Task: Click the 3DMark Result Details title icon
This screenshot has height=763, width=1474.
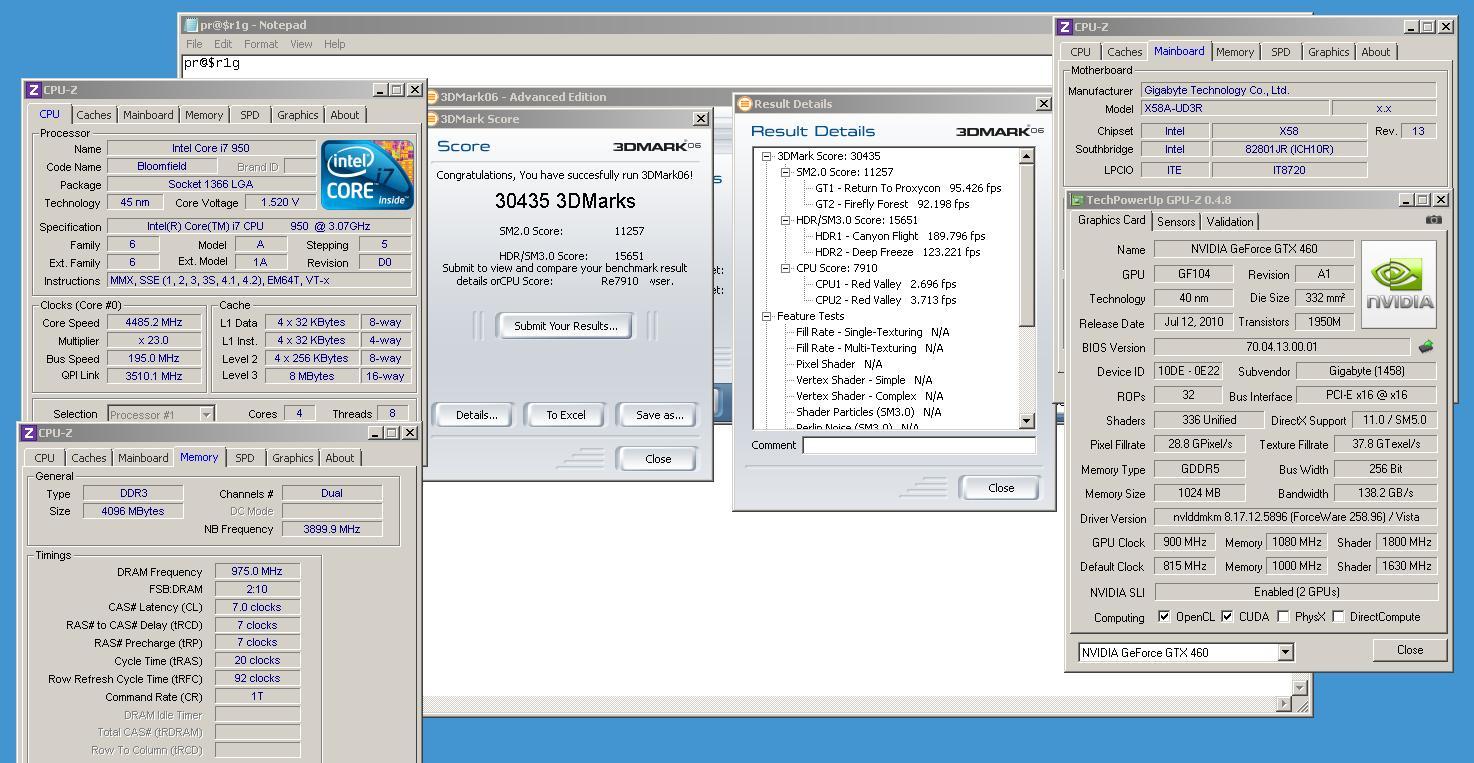Action: tap(744, 104)
